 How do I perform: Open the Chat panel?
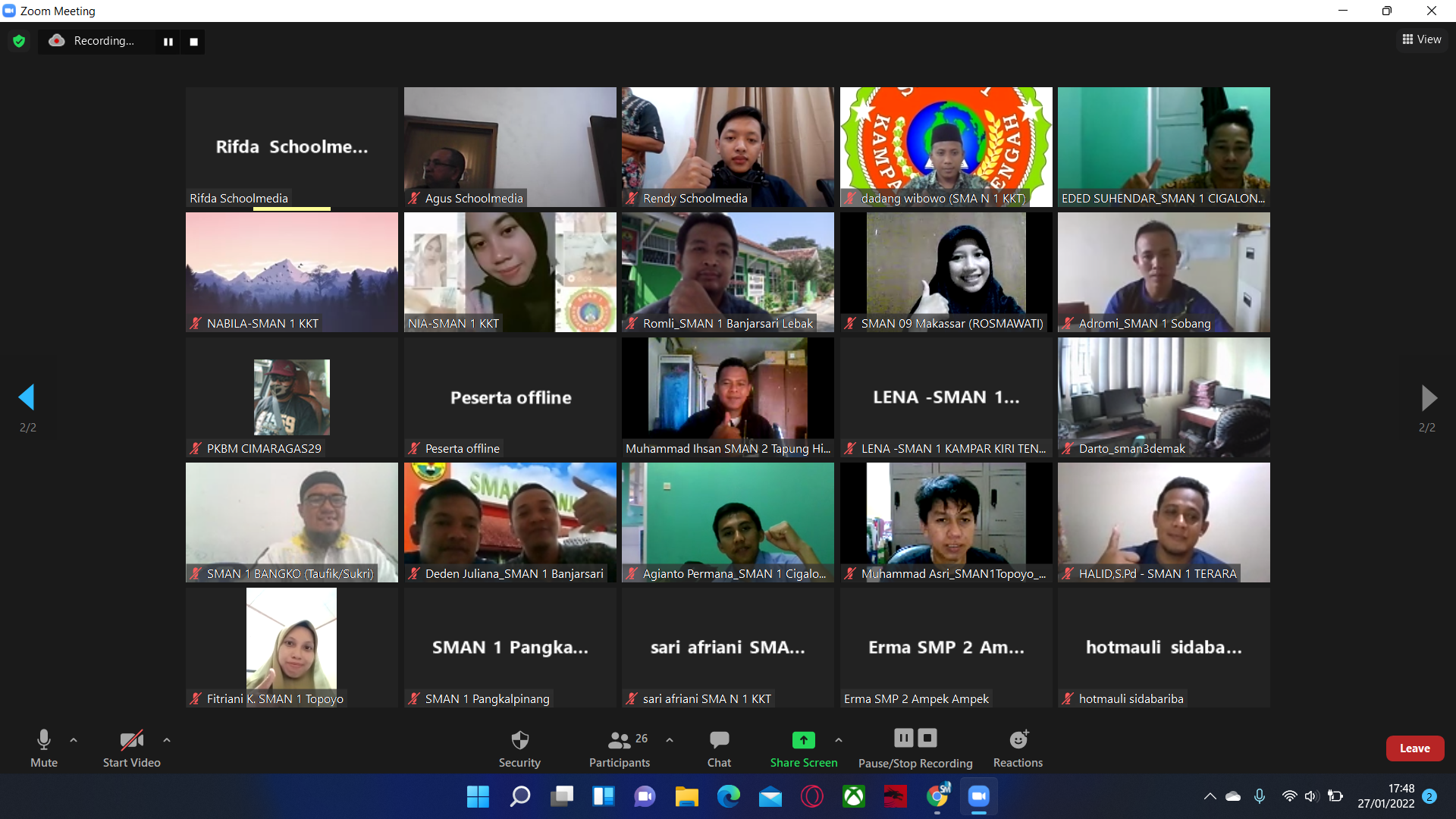tap(719, 748)
